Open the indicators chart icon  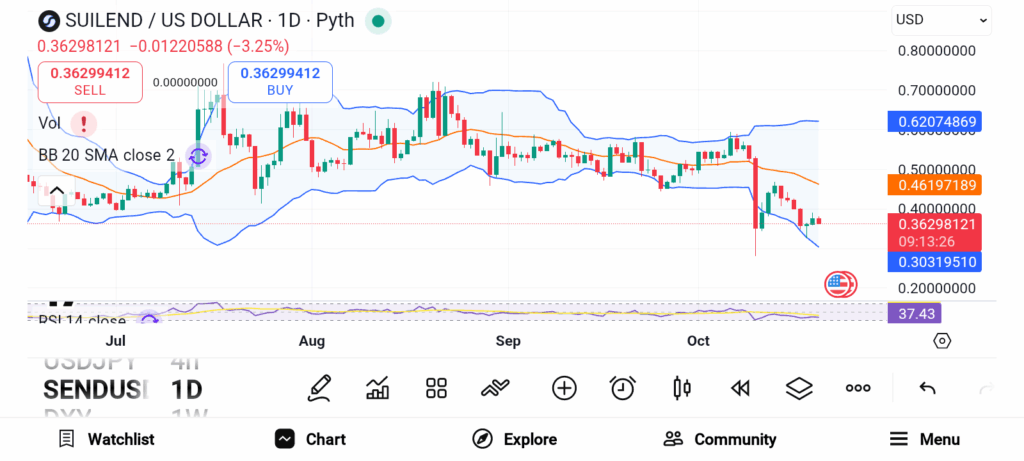point(378,388)
